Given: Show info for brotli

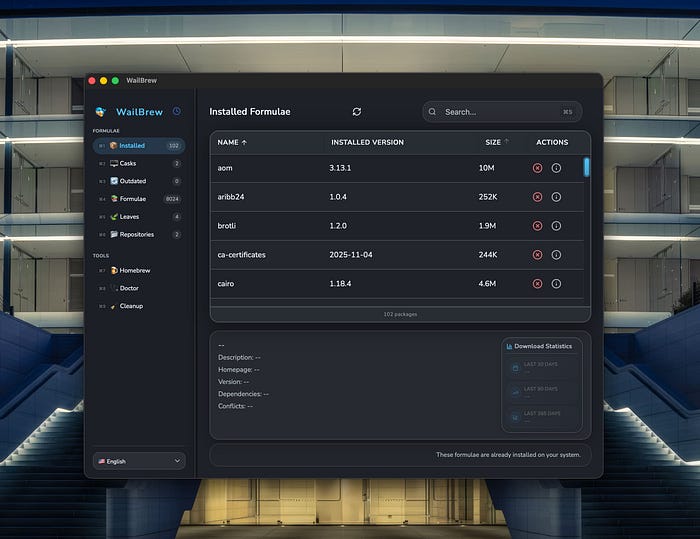Looking at the screenshot, I should click(x=556, y=226).
